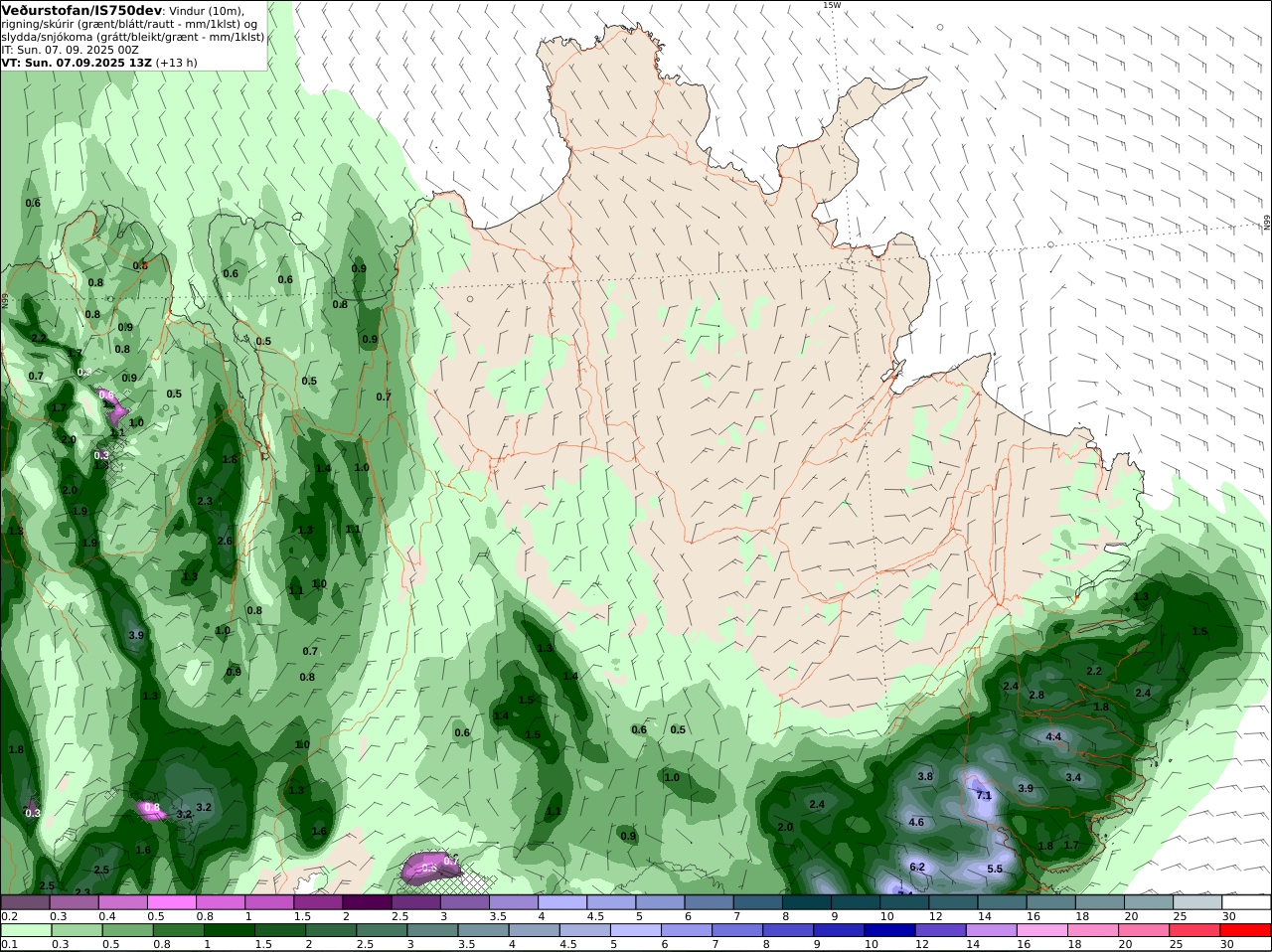Click the precipitation value 5.5 on the map
The width and height of the screenshot is (1272, 952).
click(x=995, y=870)
